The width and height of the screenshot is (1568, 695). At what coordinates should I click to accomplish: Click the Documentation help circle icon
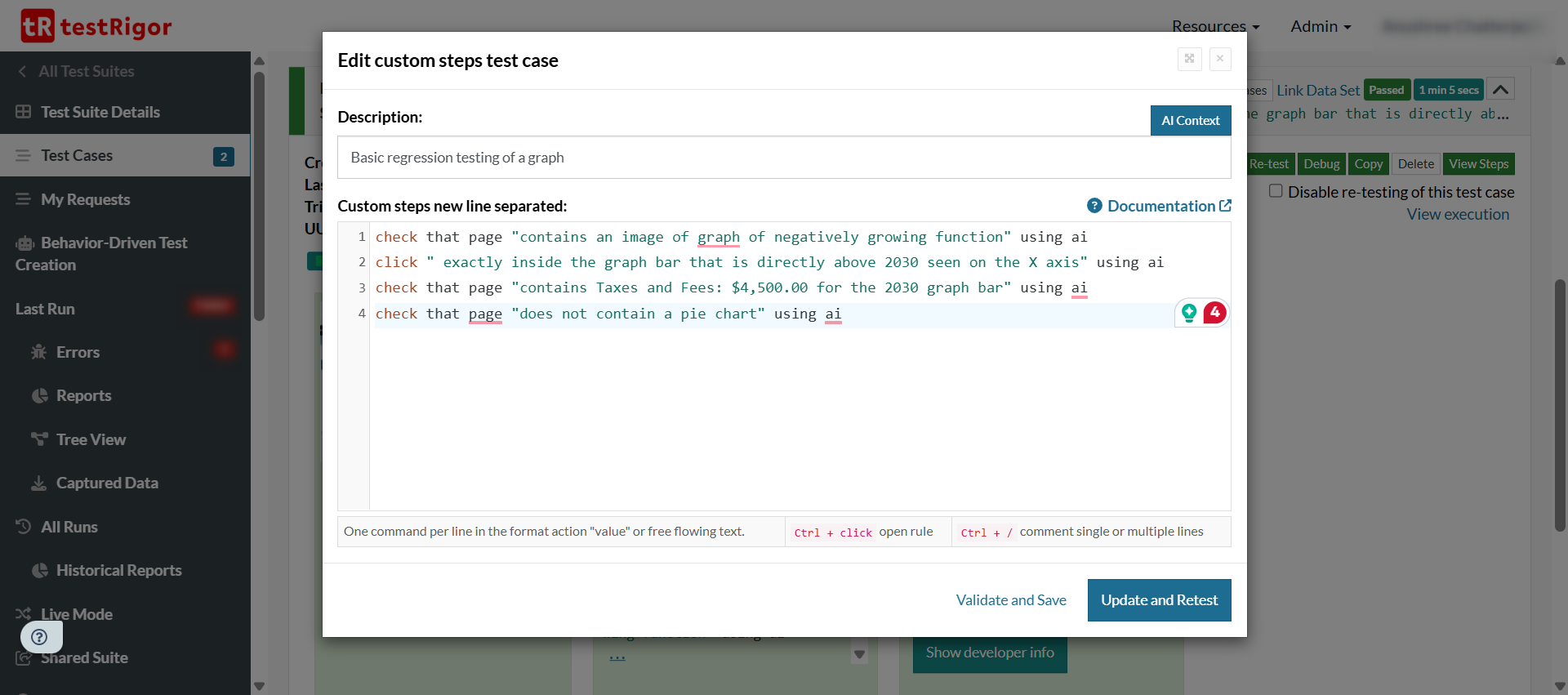click(1094, 206)
